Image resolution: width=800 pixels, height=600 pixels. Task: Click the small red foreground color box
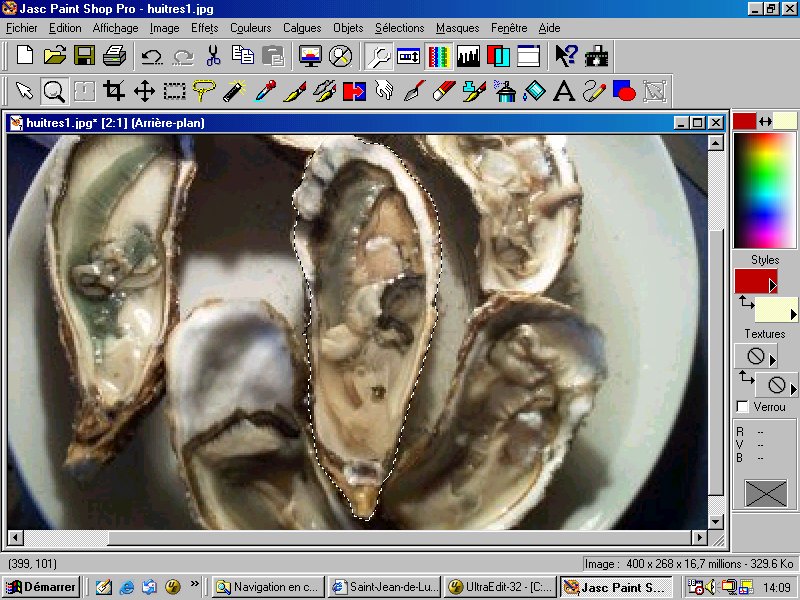744,121
